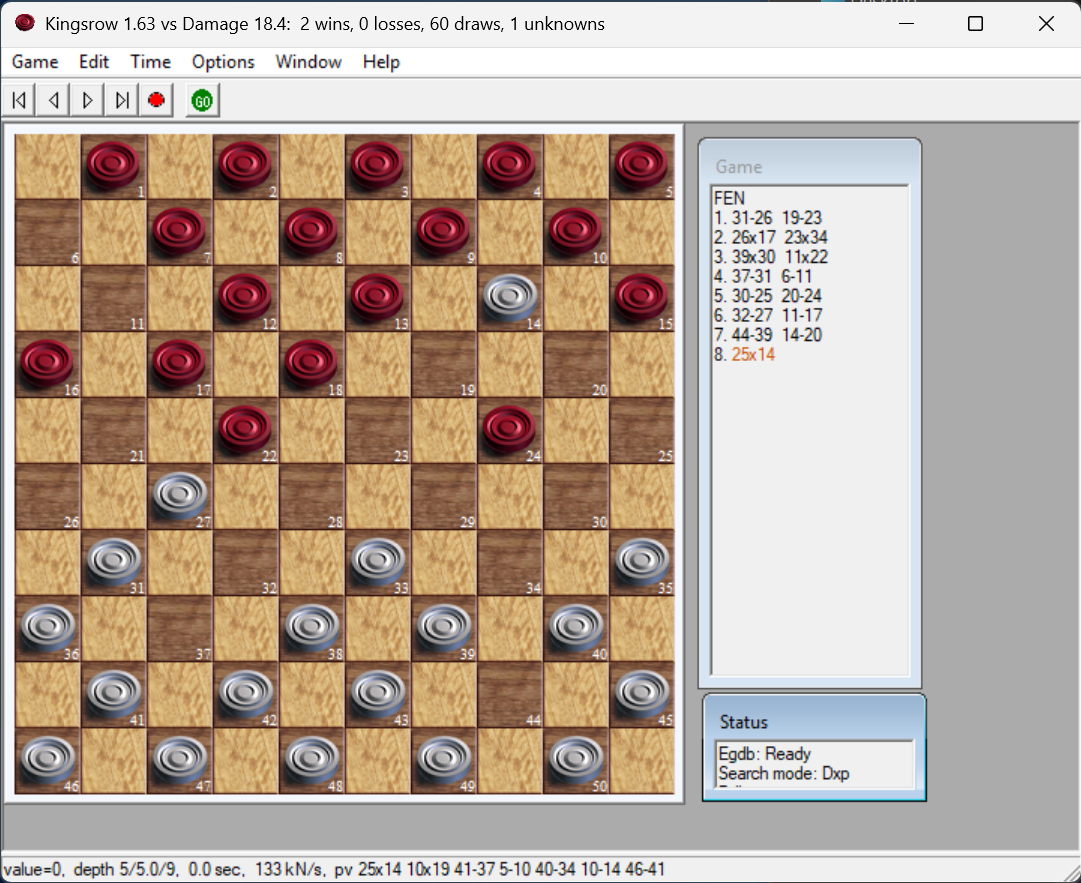Click the Egdb: Ready status line
Viewport: 1081px width, 883px height.
pyautogui.click(x=765, y=753)
